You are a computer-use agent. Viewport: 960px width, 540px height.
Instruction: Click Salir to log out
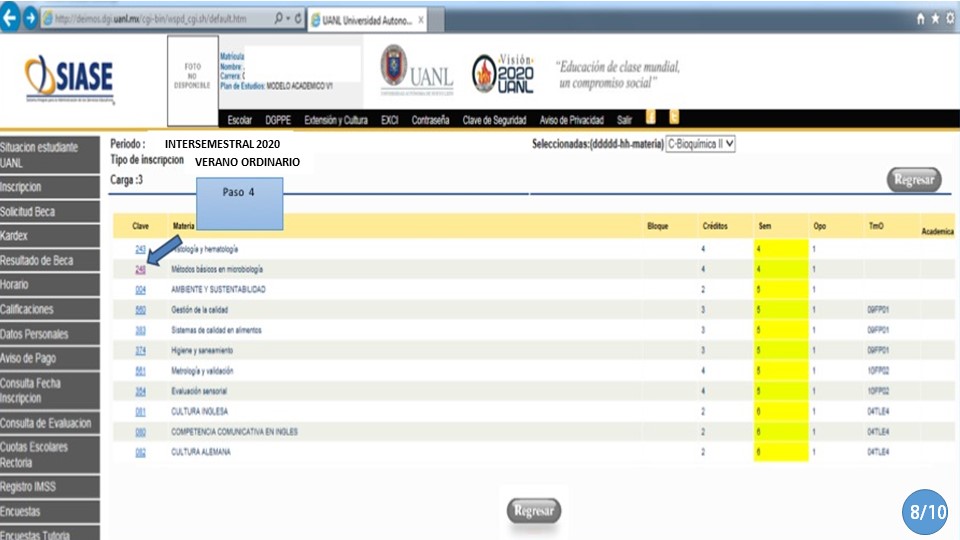(624, 120)
